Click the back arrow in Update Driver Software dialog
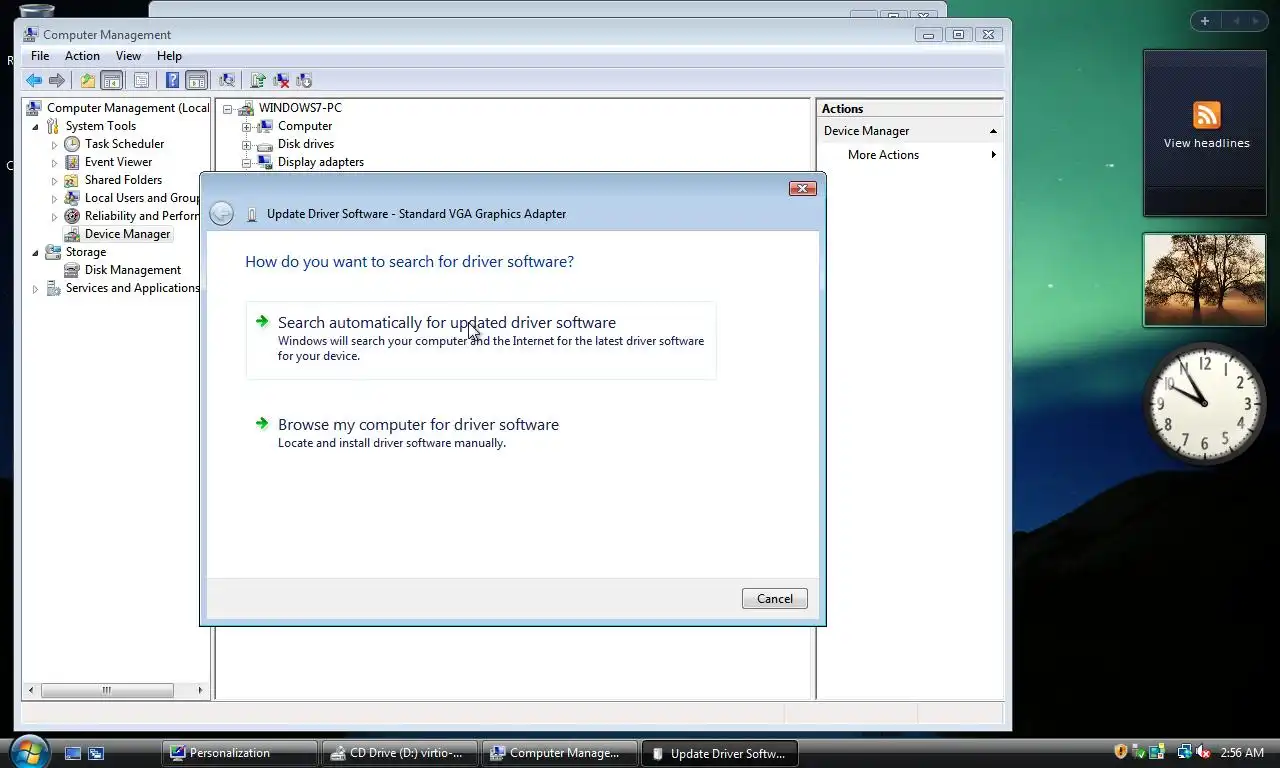The width and height of the screenshot is (1280, 768). pyautogui.click(x=222, y=213)
